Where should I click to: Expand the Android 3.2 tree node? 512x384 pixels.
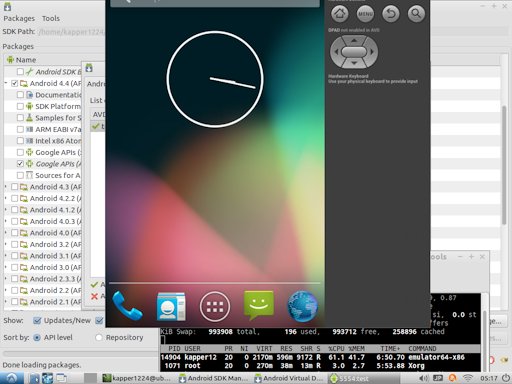(6, 244)
